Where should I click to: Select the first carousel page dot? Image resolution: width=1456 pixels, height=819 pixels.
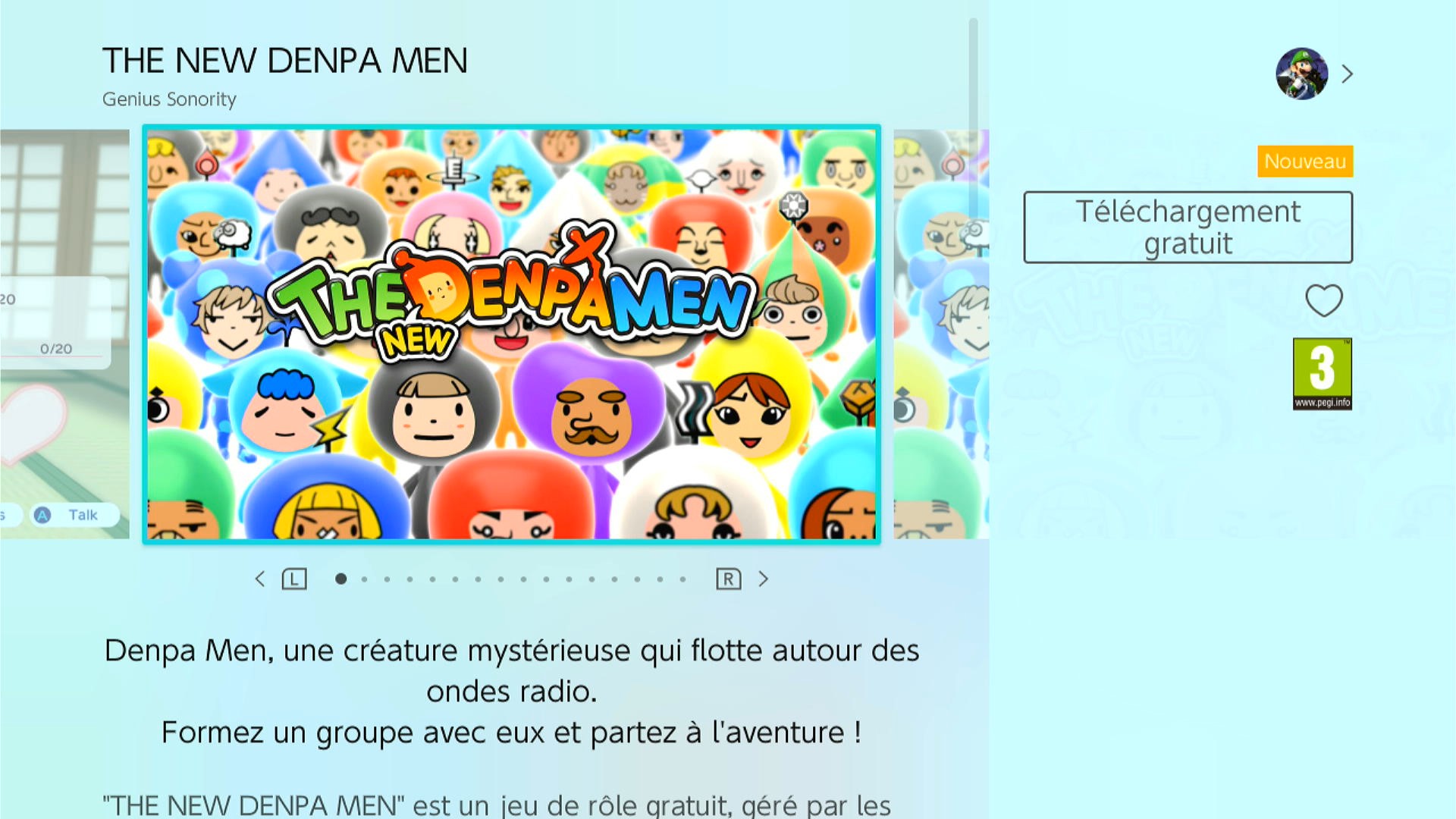(x=341, y=579)
